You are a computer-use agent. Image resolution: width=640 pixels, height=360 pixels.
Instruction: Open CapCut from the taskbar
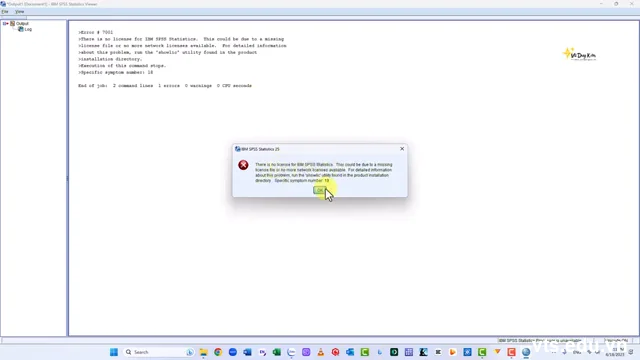pyautogui.click(x=438, y=352)
